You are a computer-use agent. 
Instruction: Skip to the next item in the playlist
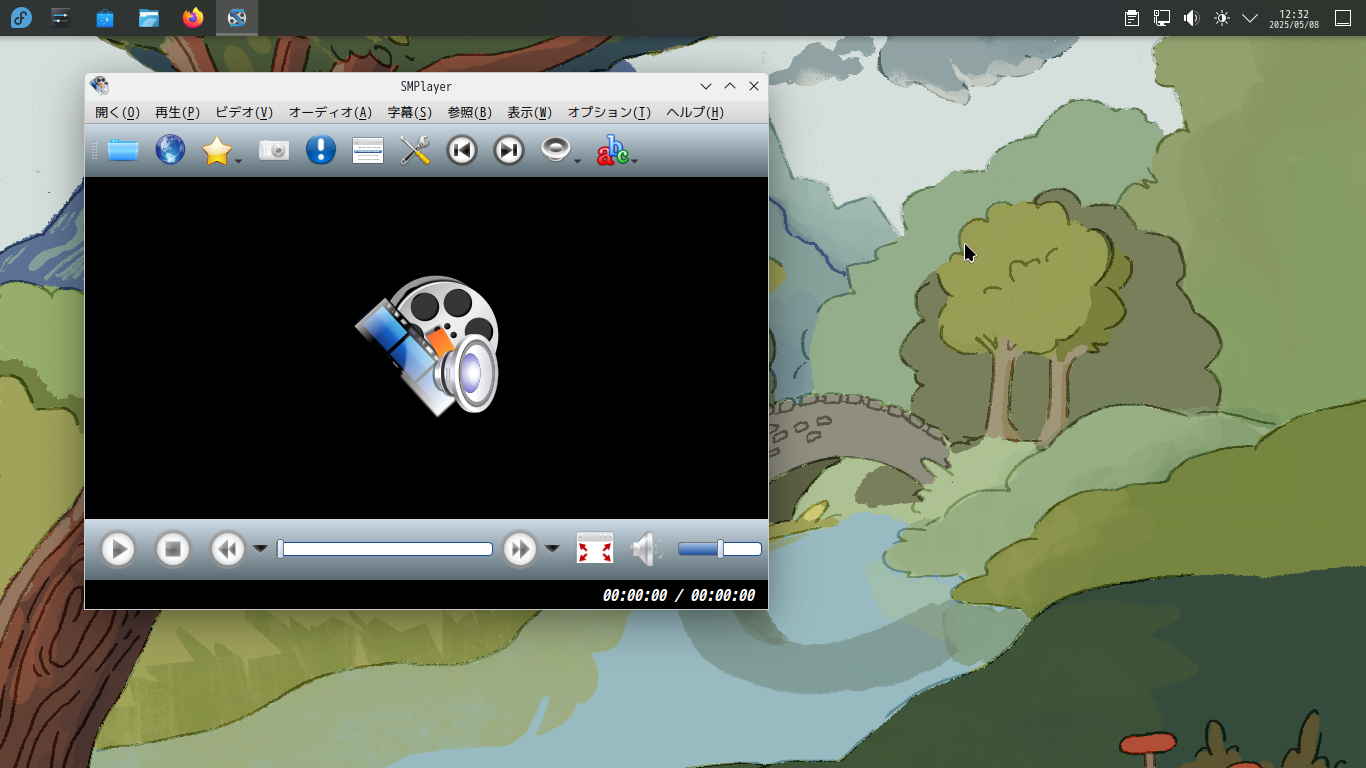click(509, 150)
